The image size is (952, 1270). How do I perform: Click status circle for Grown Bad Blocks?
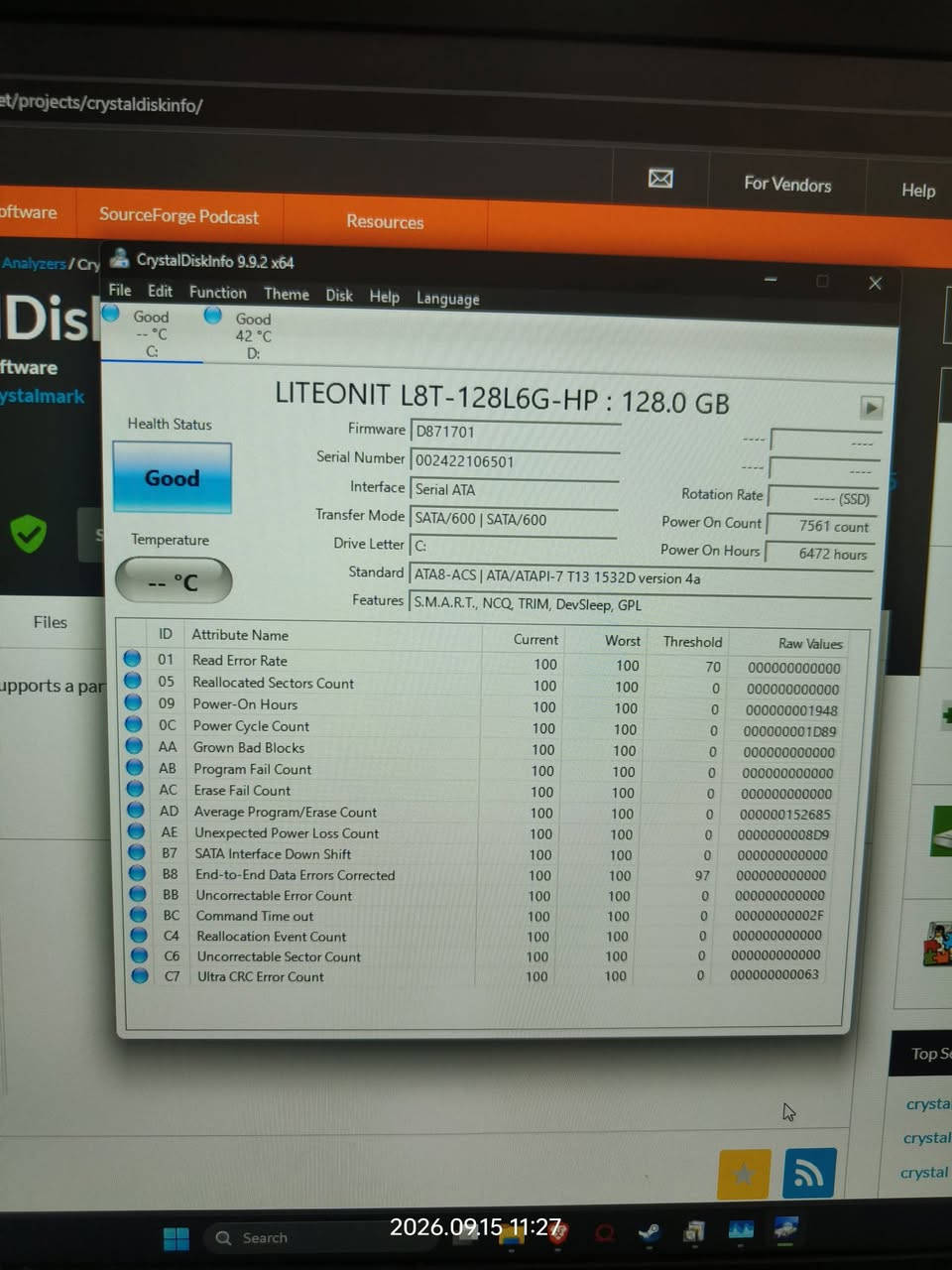tap(134, 746)
